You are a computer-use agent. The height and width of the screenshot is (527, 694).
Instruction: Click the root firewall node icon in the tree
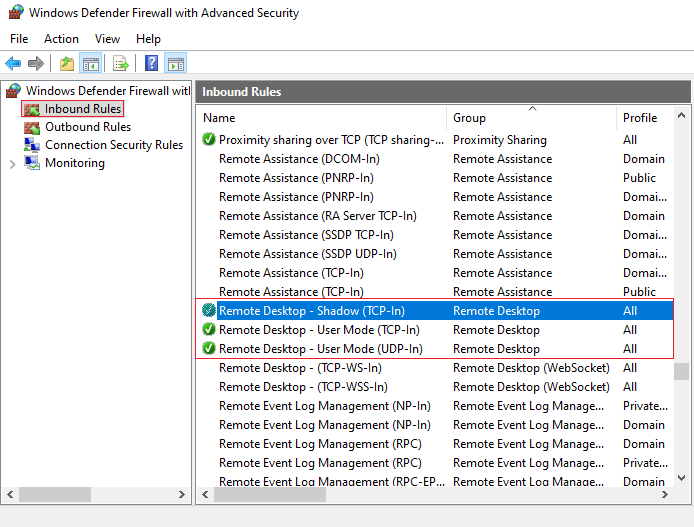pos(13,91)
